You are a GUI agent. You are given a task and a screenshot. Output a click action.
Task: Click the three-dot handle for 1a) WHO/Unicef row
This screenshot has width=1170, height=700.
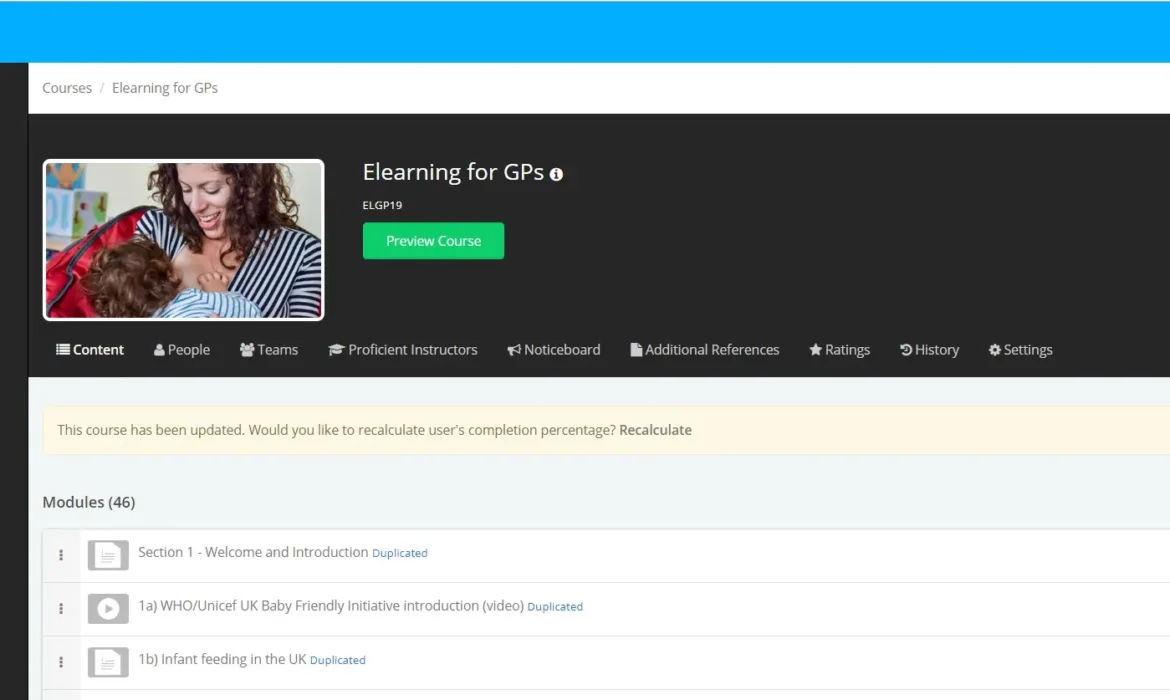61,609
